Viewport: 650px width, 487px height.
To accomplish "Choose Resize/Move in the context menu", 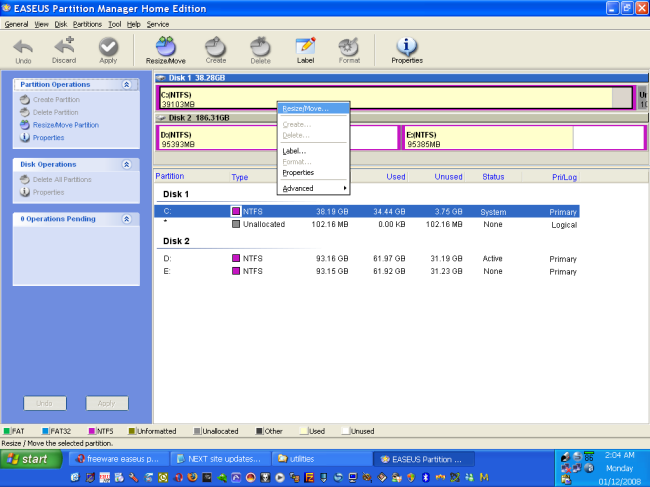I will [x=313, y=109].
